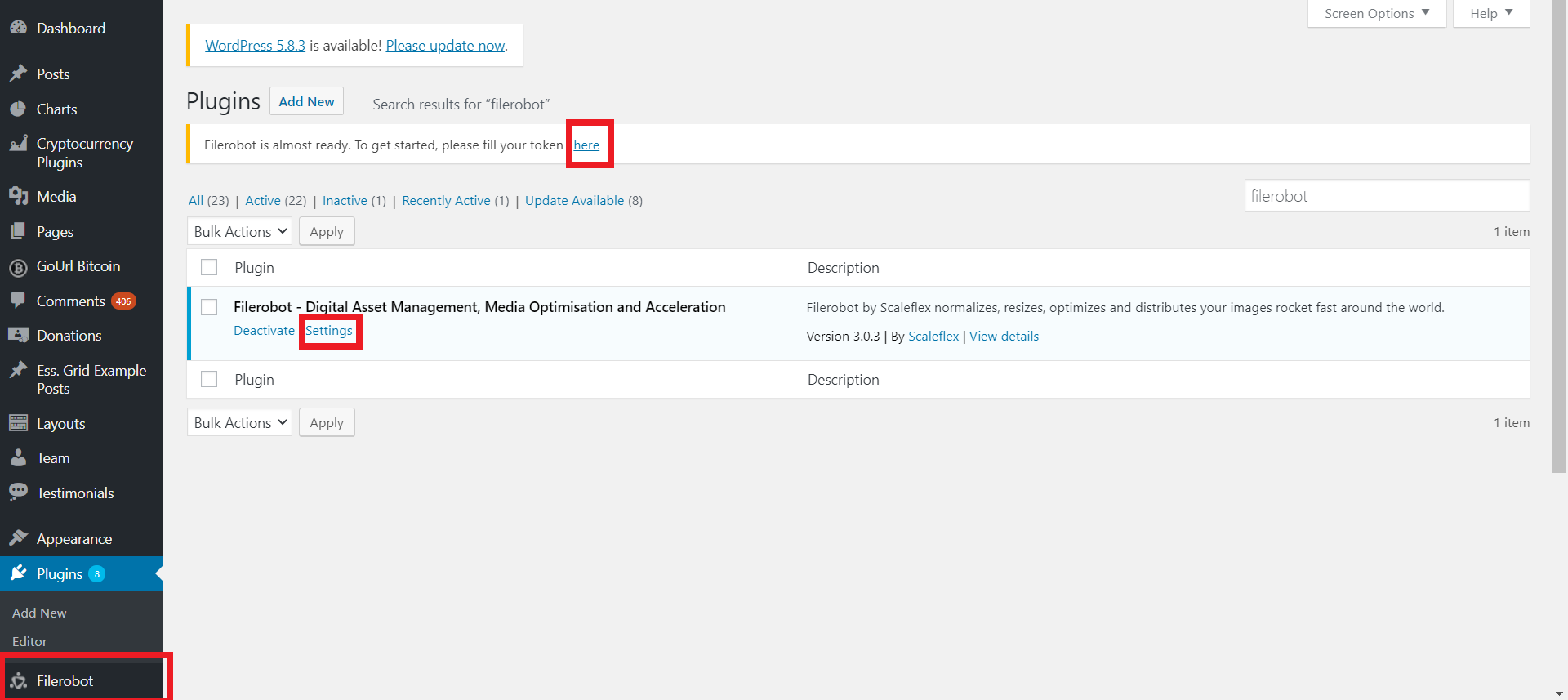Viewport: 1568px width, 700px height.
Task: Click View details for Filerobot
Action: tap(1004, 336)
